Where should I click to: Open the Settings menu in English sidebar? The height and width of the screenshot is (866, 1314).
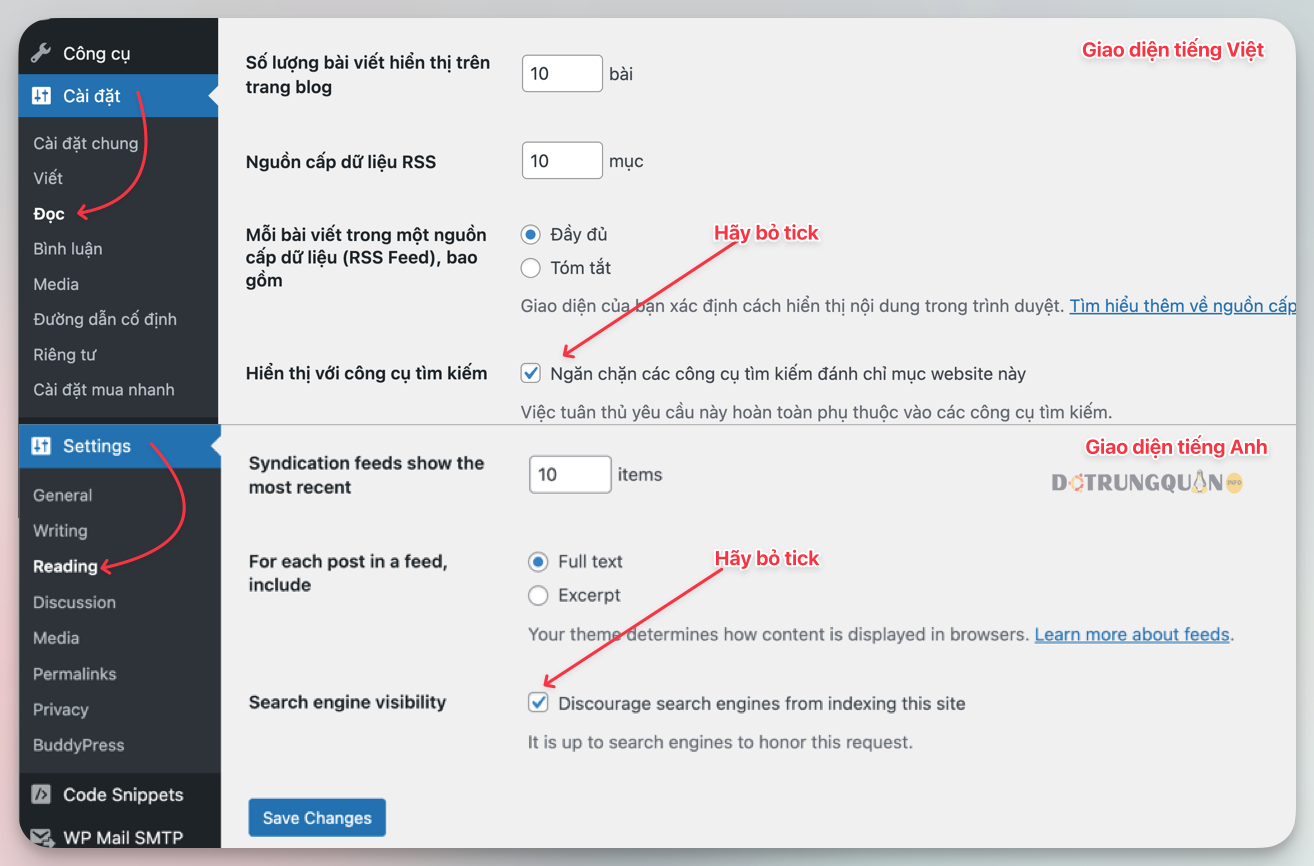120,446
